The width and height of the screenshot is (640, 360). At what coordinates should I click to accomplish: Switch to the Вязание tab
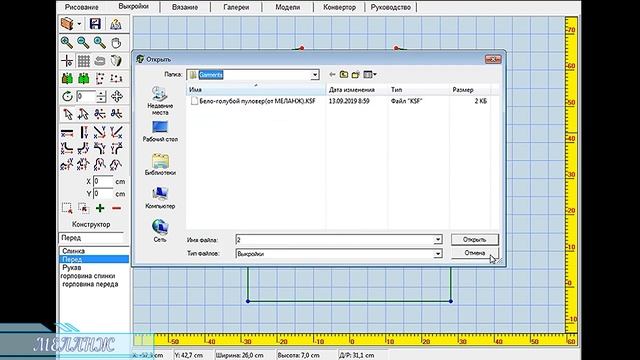185,7
